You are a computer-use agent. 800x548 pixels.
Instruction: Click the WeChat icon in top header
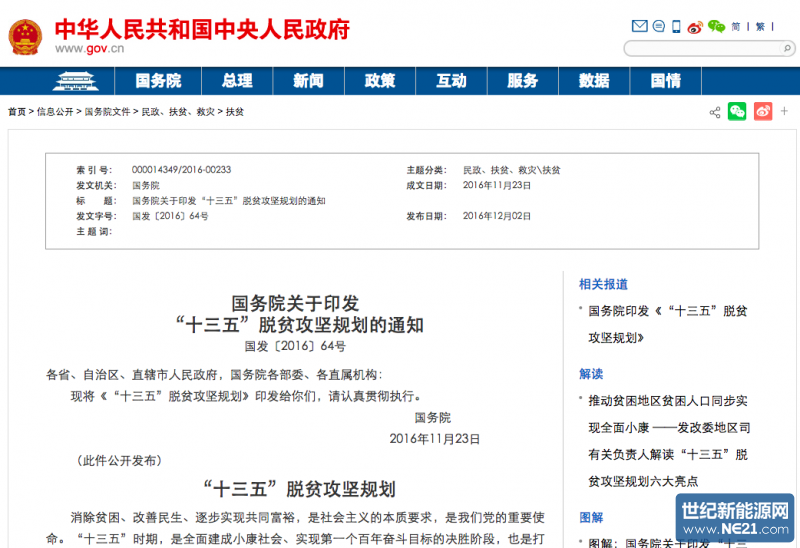pyautogui.click(x=716, y=27)
